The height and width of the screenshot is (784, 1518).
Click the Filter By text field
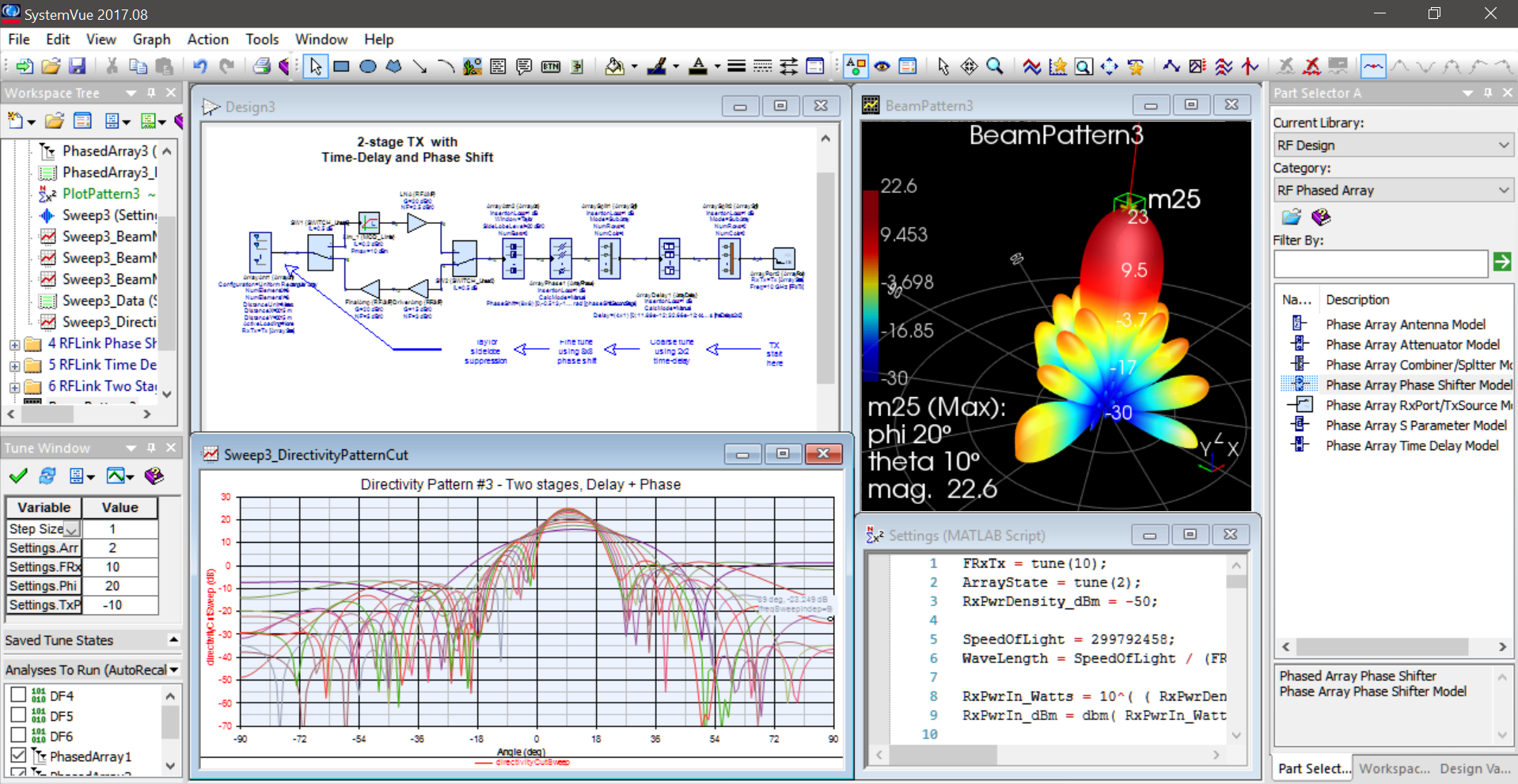(x=1380, y=263)
